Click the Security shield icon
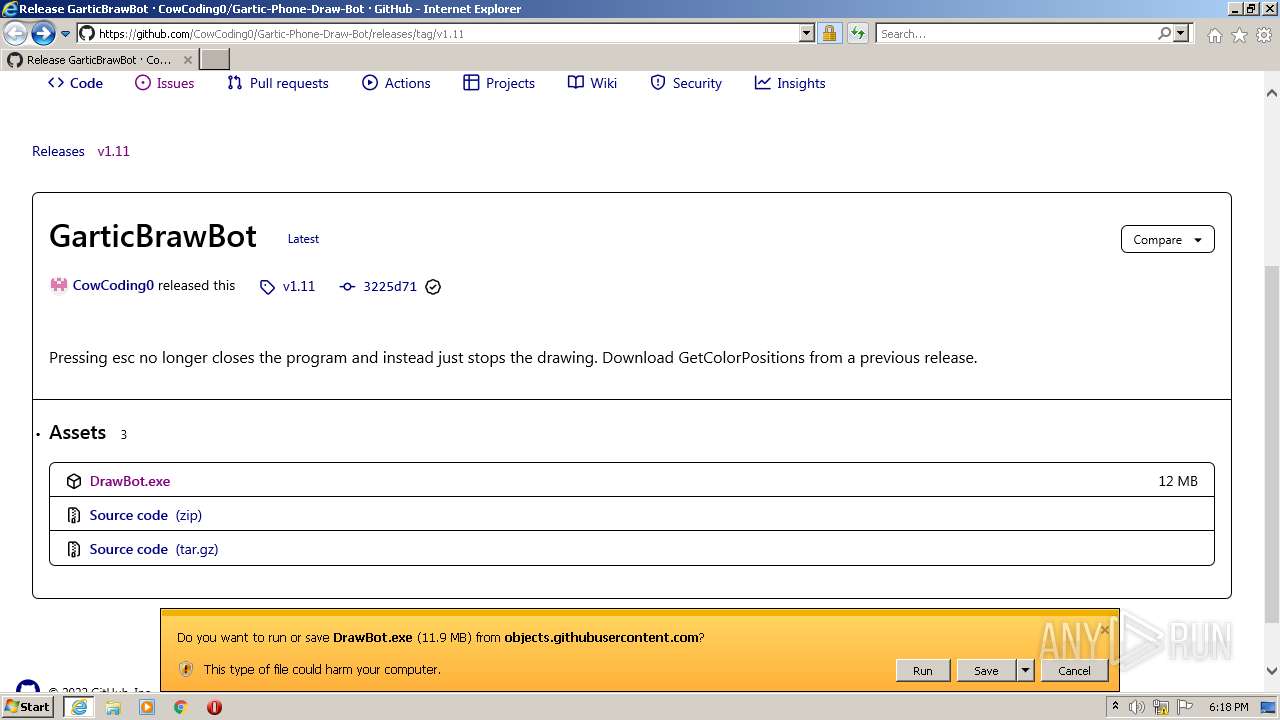The image size is (1280, 720). pyautogui.click(x=658, y=83)
